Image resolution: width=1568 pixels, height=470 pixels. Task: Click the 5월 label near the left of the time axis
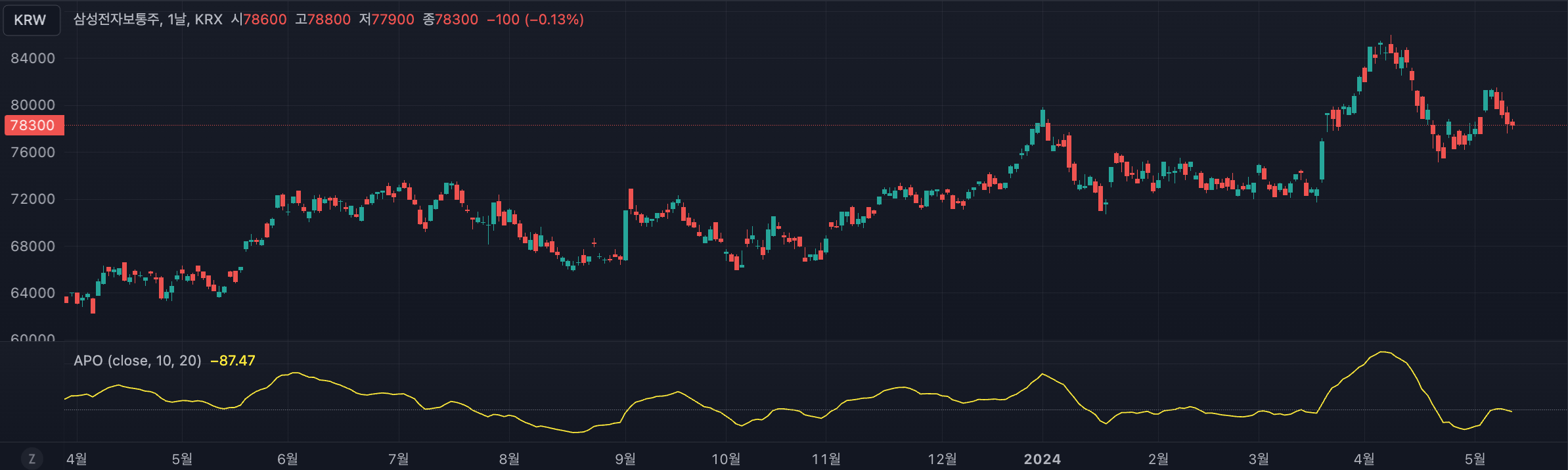click(182, 459)
